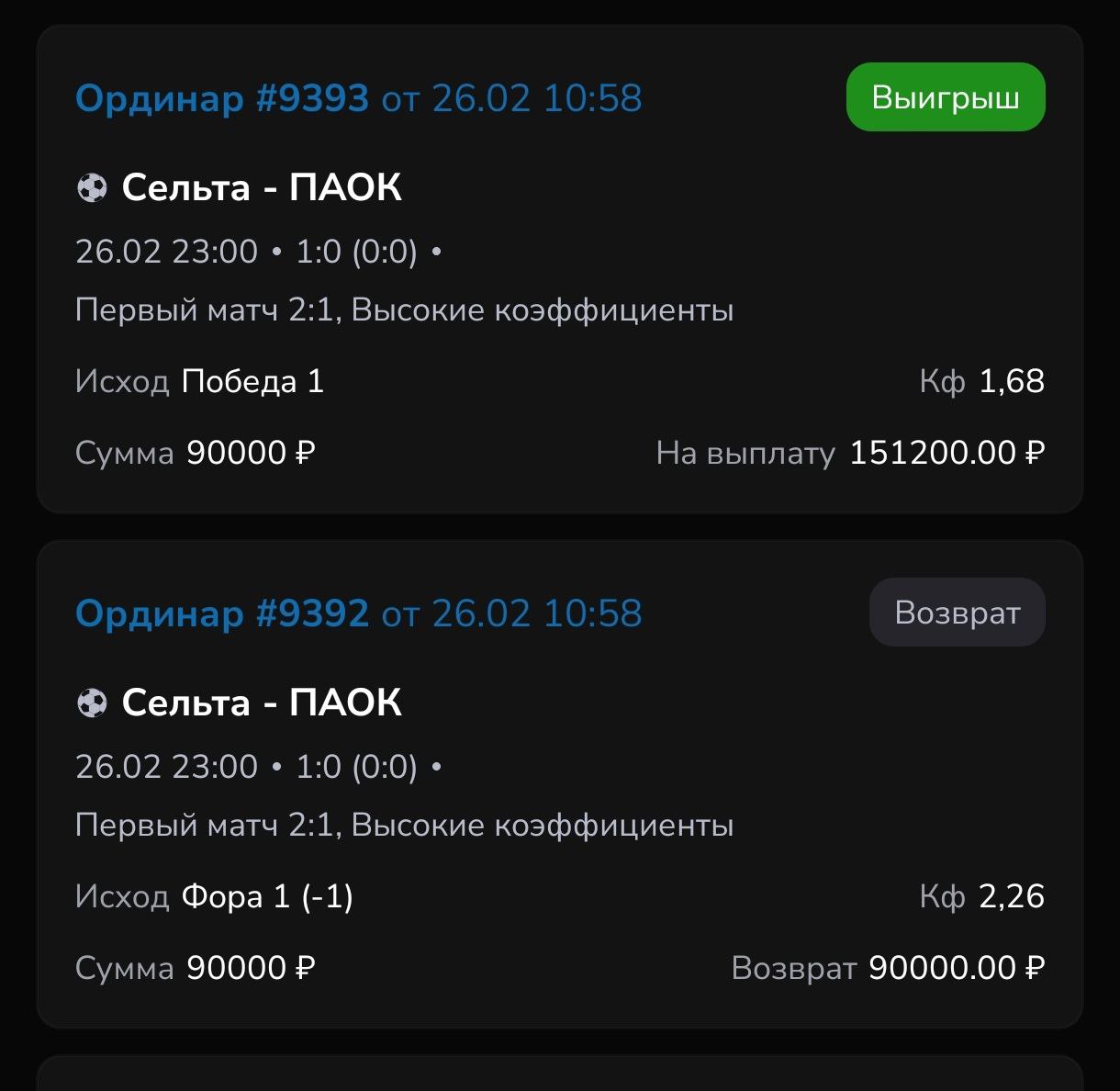
Task: Click the Кф 2,26 odds value
Action: point(981,897)
